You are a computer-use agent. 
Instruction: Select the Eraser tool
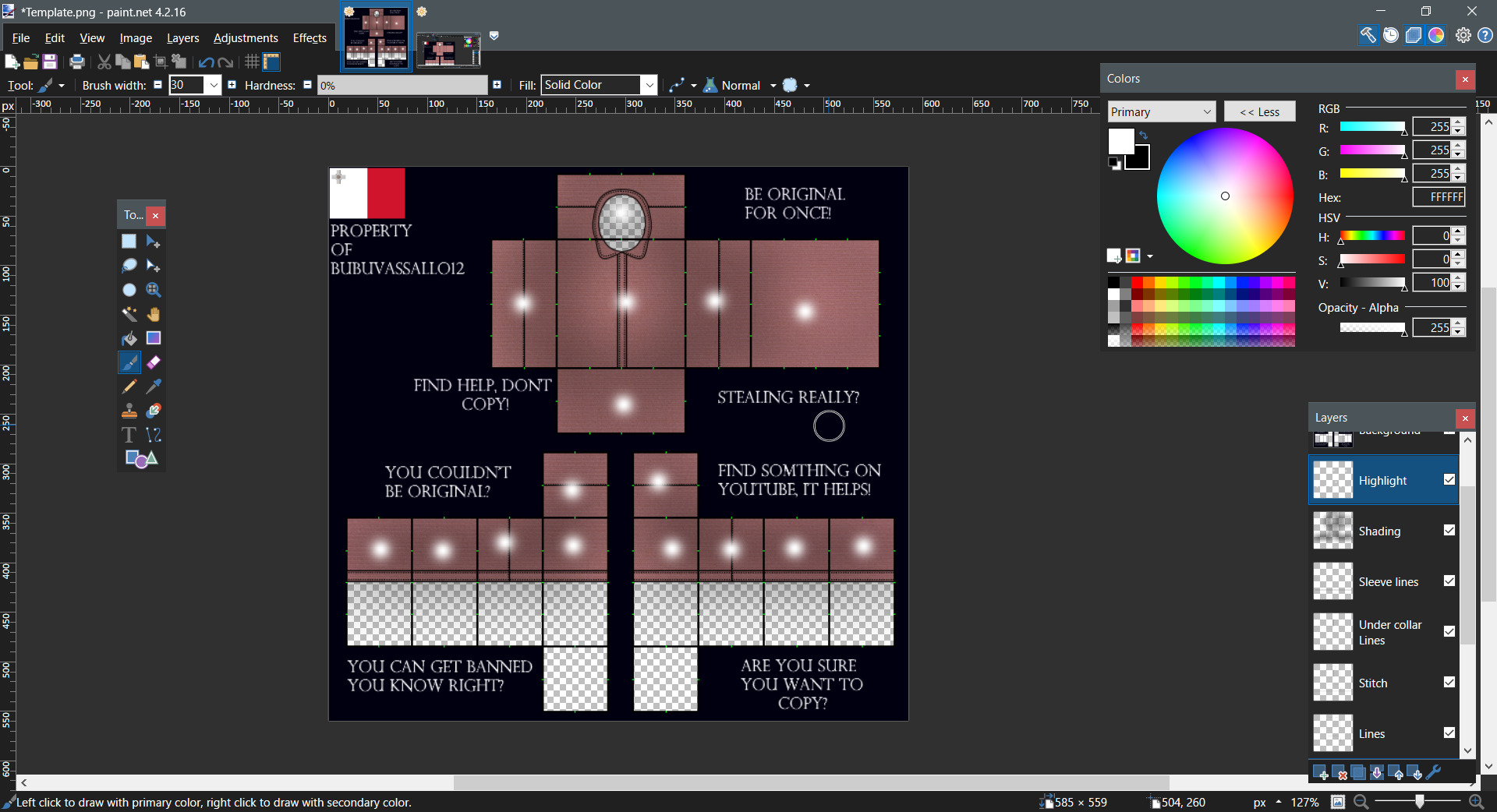[x=154, y=362]
